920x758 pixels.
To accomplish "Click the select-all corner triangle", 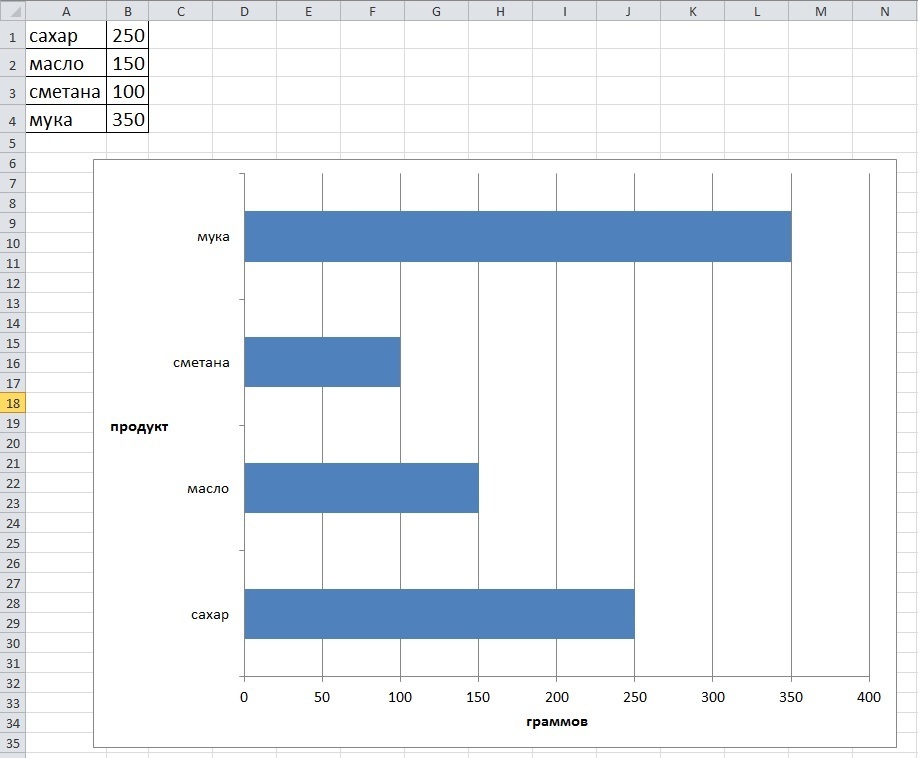I will point(12,11).
